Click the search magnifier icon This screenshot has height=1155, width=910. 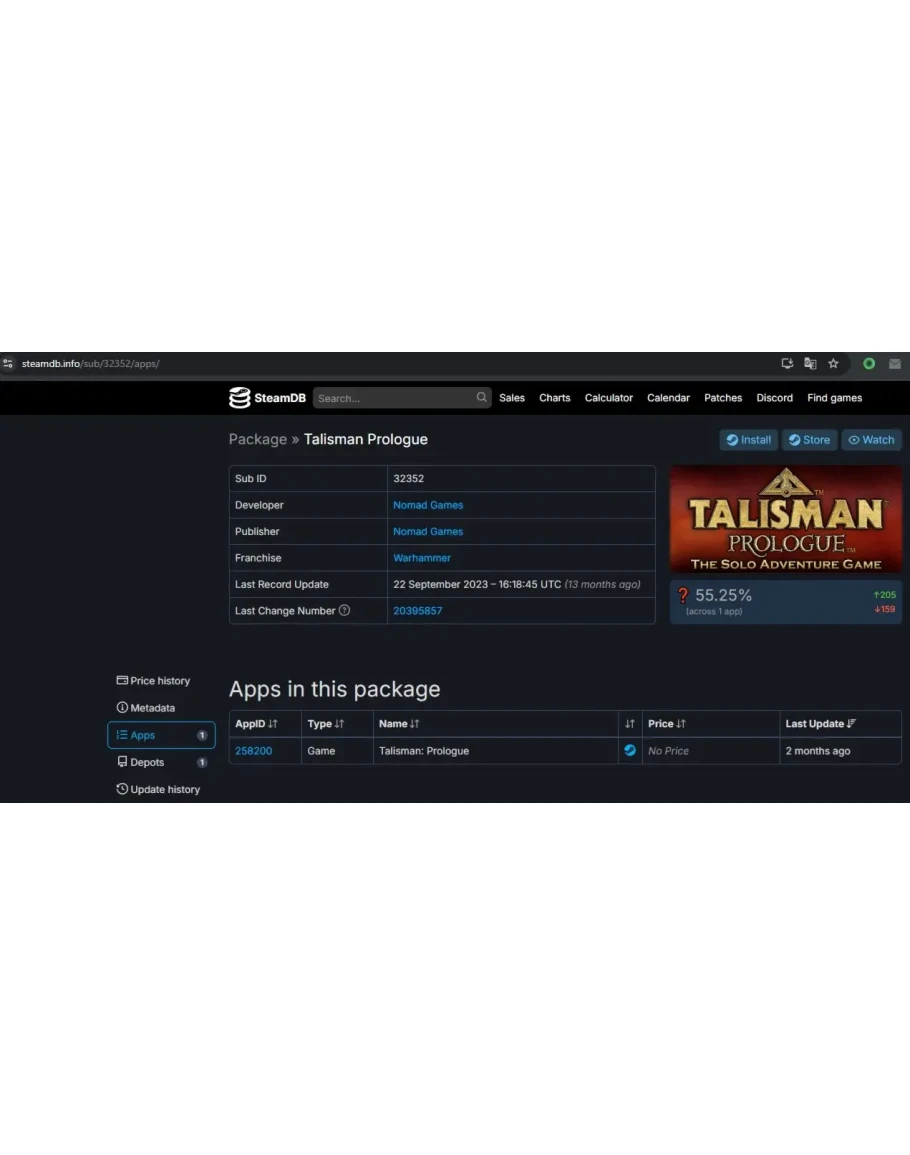tap(481, 397)
